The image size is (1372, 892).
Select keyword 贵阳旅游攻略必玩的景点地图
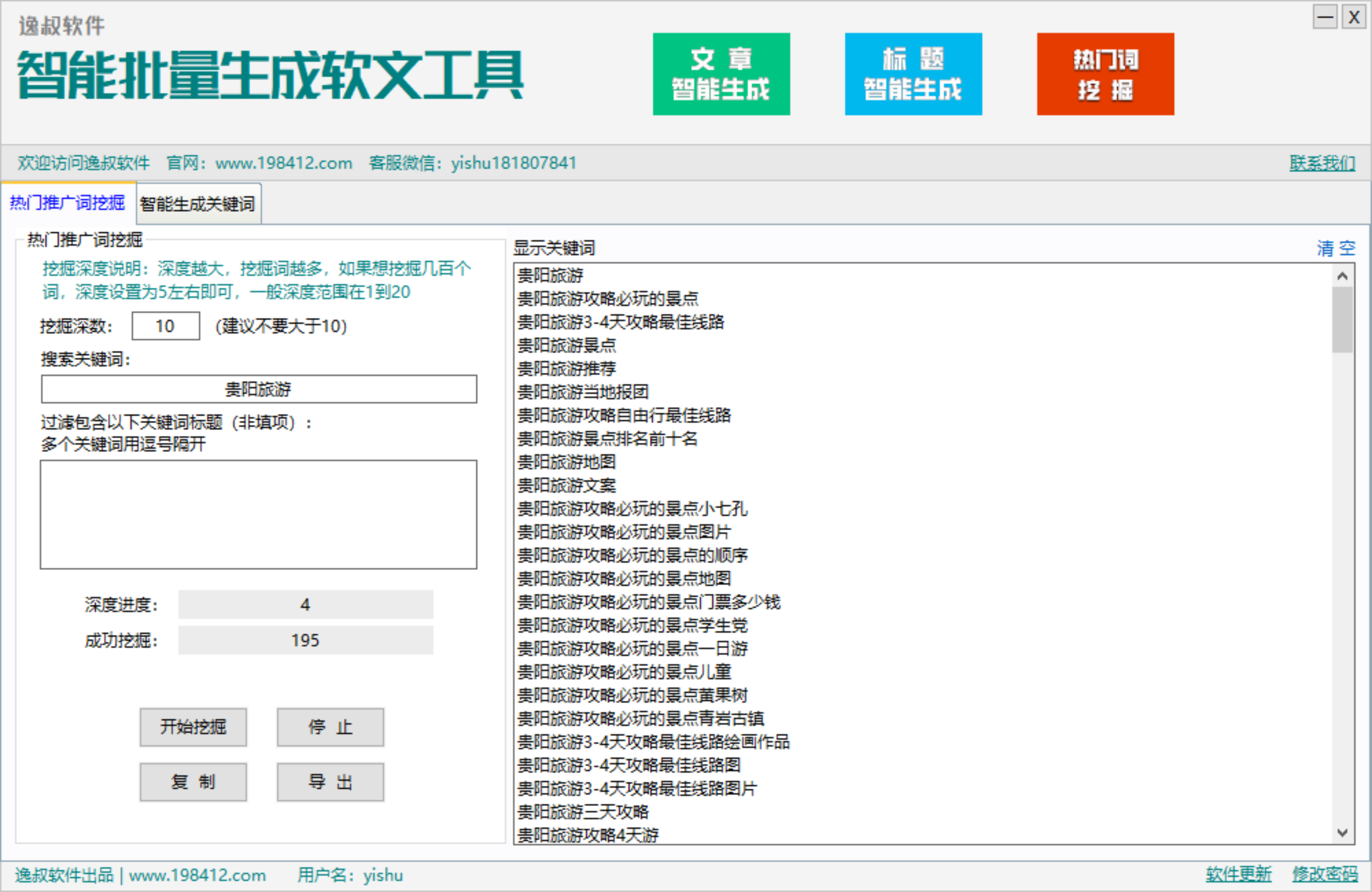tap(624, 579)
